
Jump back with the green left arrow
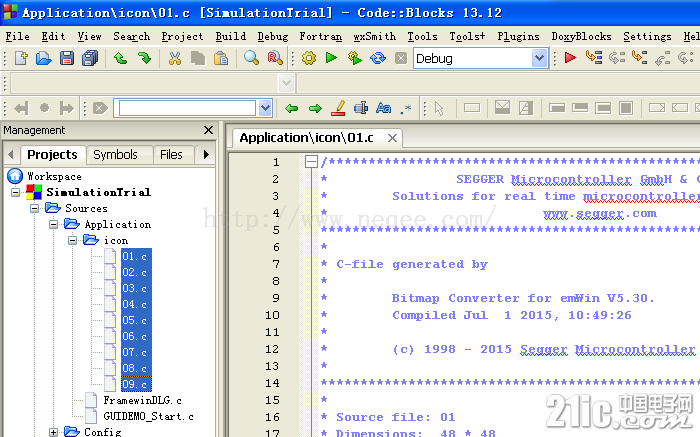(292, 108)
